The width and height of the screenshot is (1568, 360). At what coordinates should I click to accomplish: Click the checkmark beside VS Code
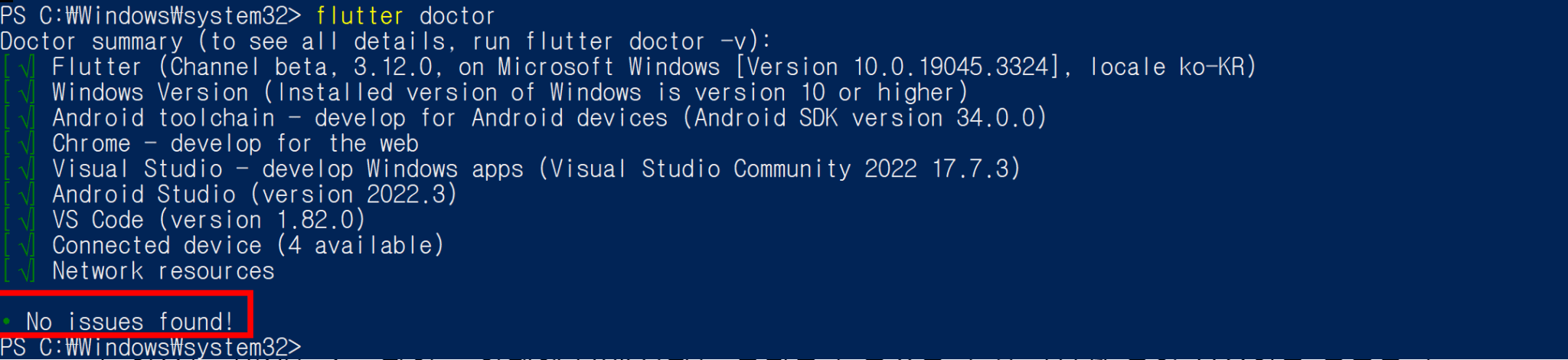point(27,221)
